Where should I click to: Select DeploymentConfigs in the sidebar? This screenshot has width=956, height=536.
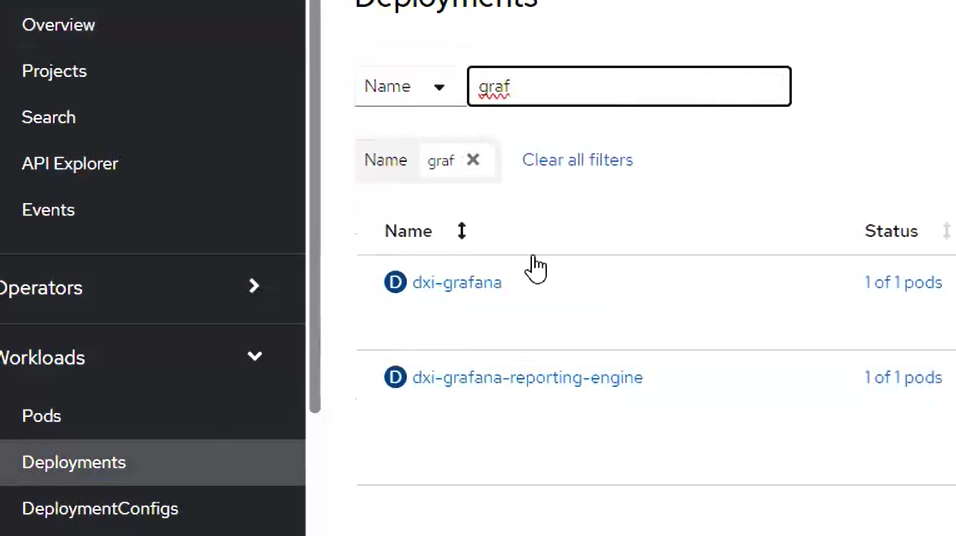pyautogui.click(x=100, y=508)
